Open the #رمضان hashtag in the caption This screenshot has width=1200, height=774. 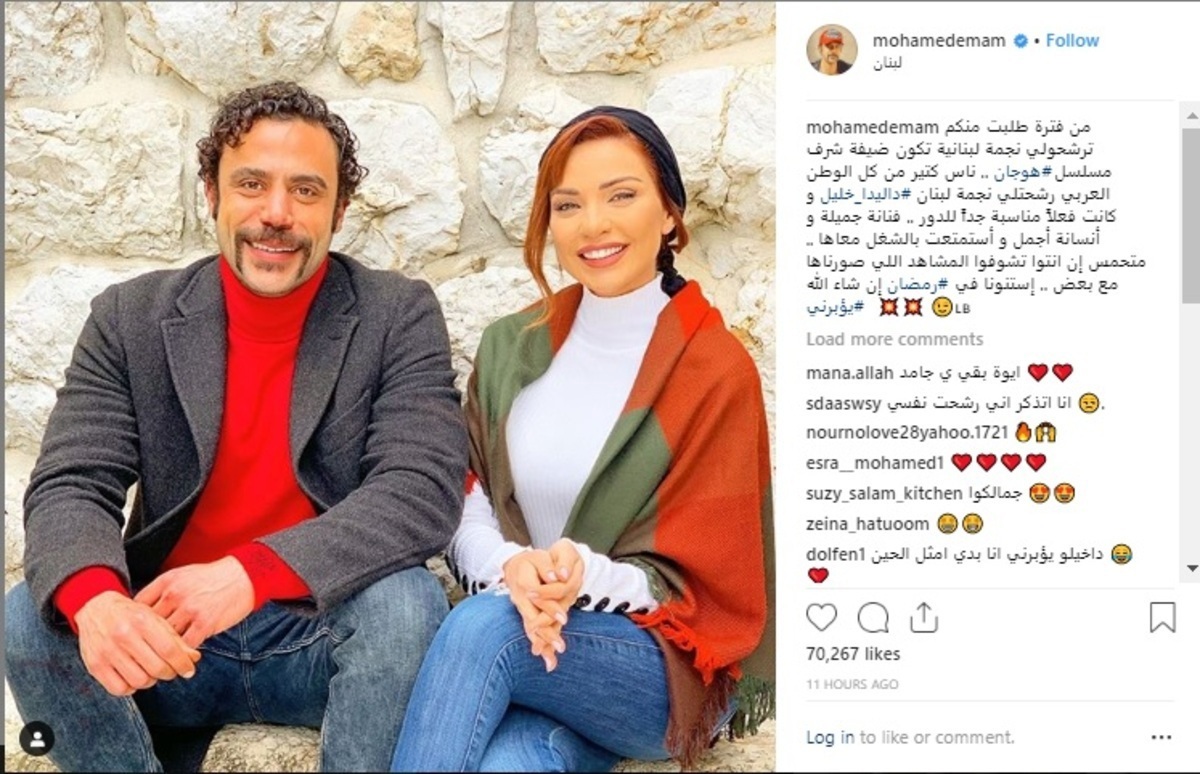point(936,284)
